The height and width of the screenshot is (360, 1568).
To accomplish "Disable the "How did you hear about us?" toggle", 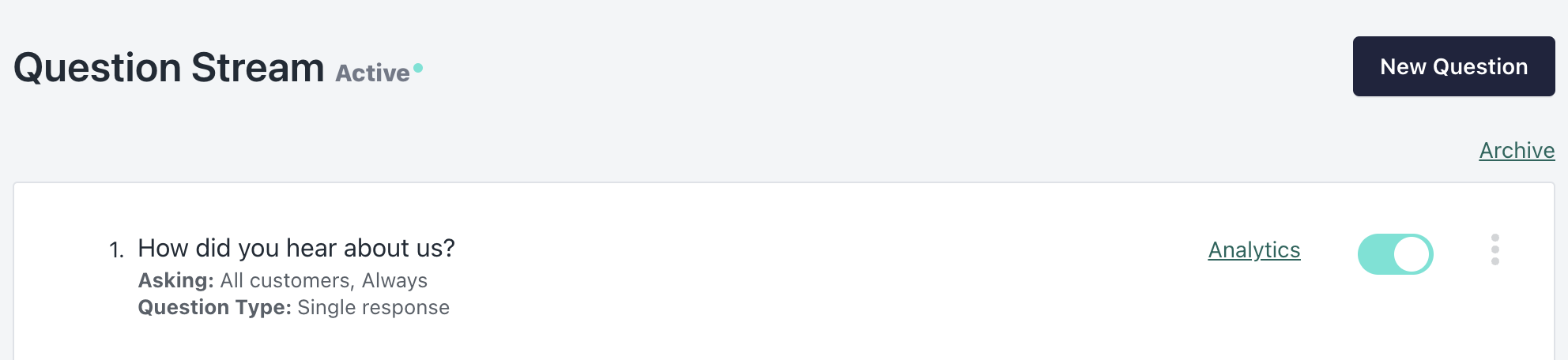I will (1395, 254).
